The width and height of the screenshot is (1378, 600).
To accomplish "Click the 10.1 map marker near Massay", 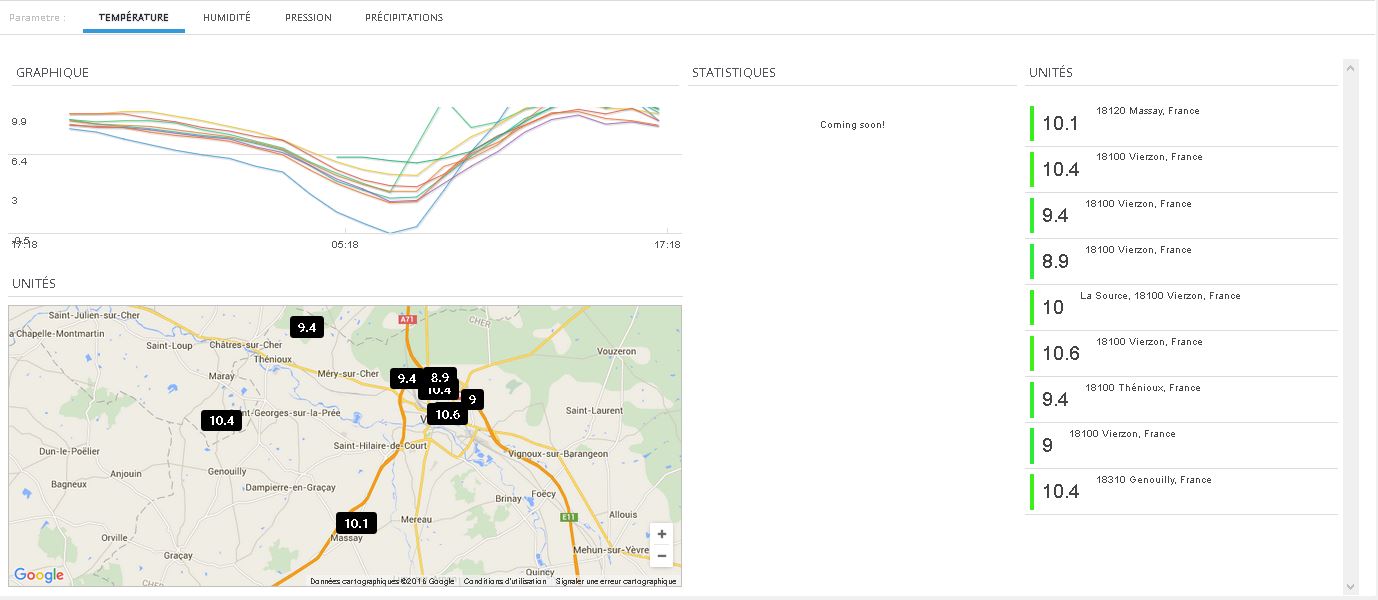I will click(x=356, y=523).
